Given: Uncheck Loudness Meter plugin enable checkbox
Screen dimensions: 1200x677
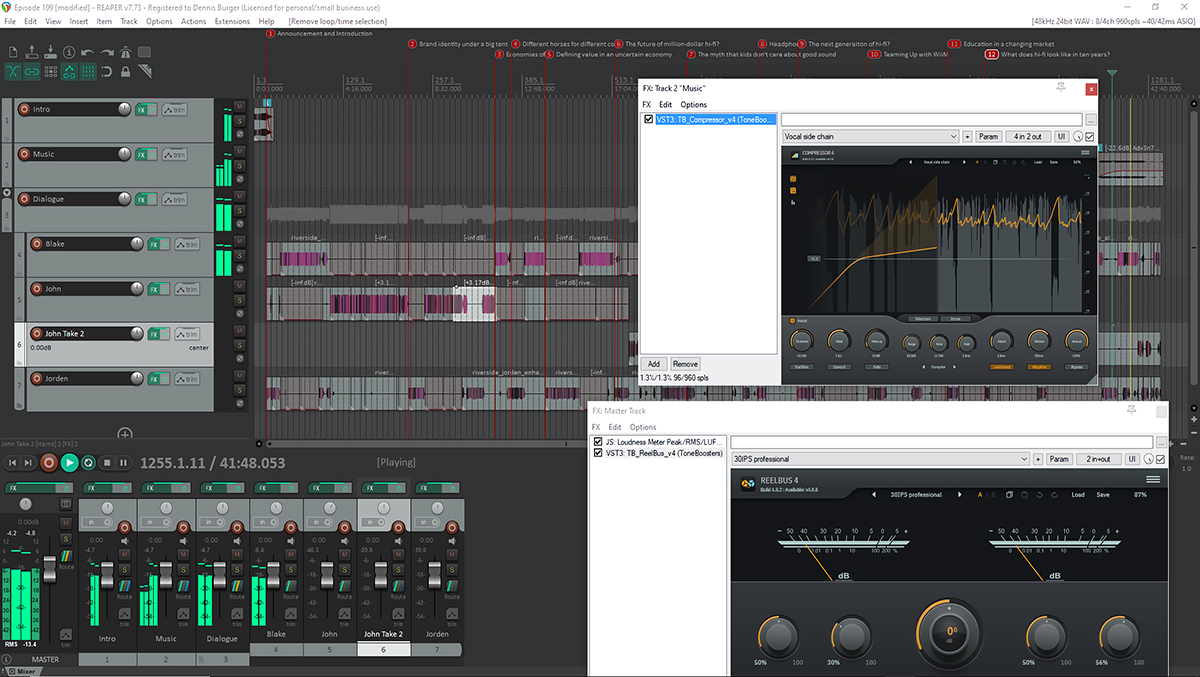Looking at the screenshot, I should [598, 441].
